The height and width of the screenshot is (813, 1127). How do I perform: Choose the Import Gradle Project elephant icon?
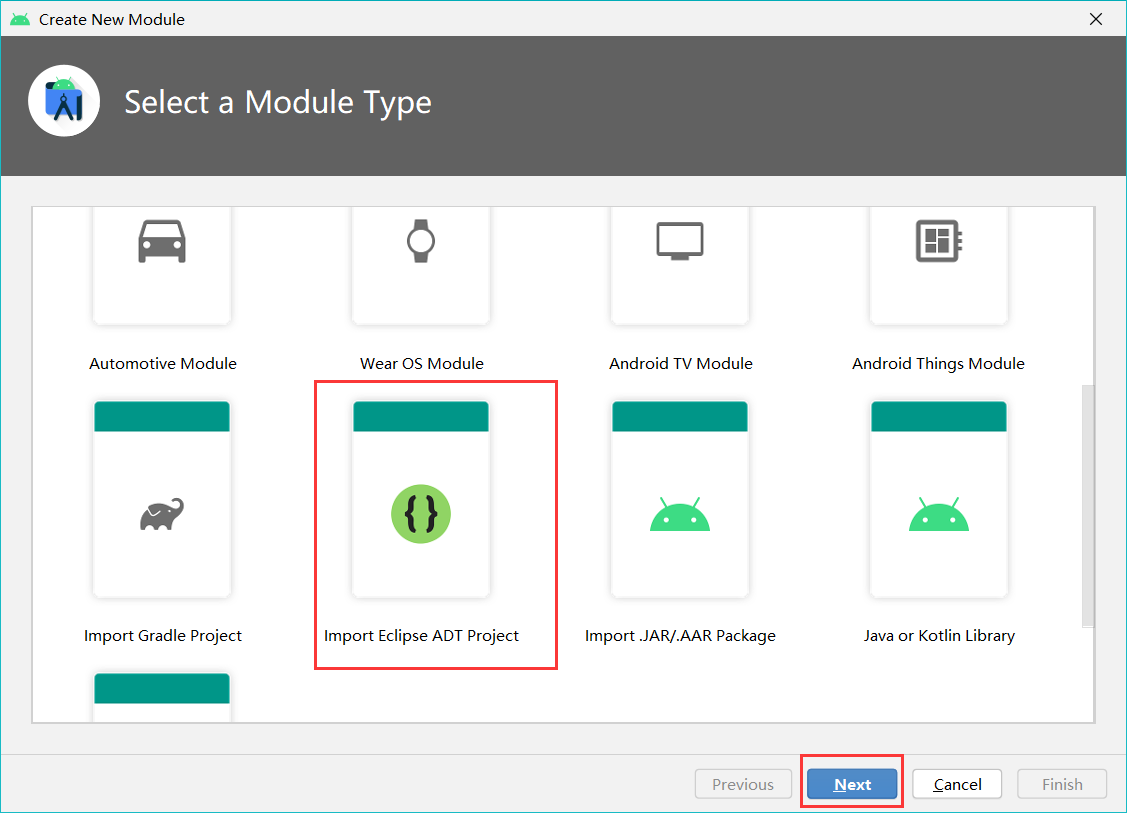click(x=162, y=514)
